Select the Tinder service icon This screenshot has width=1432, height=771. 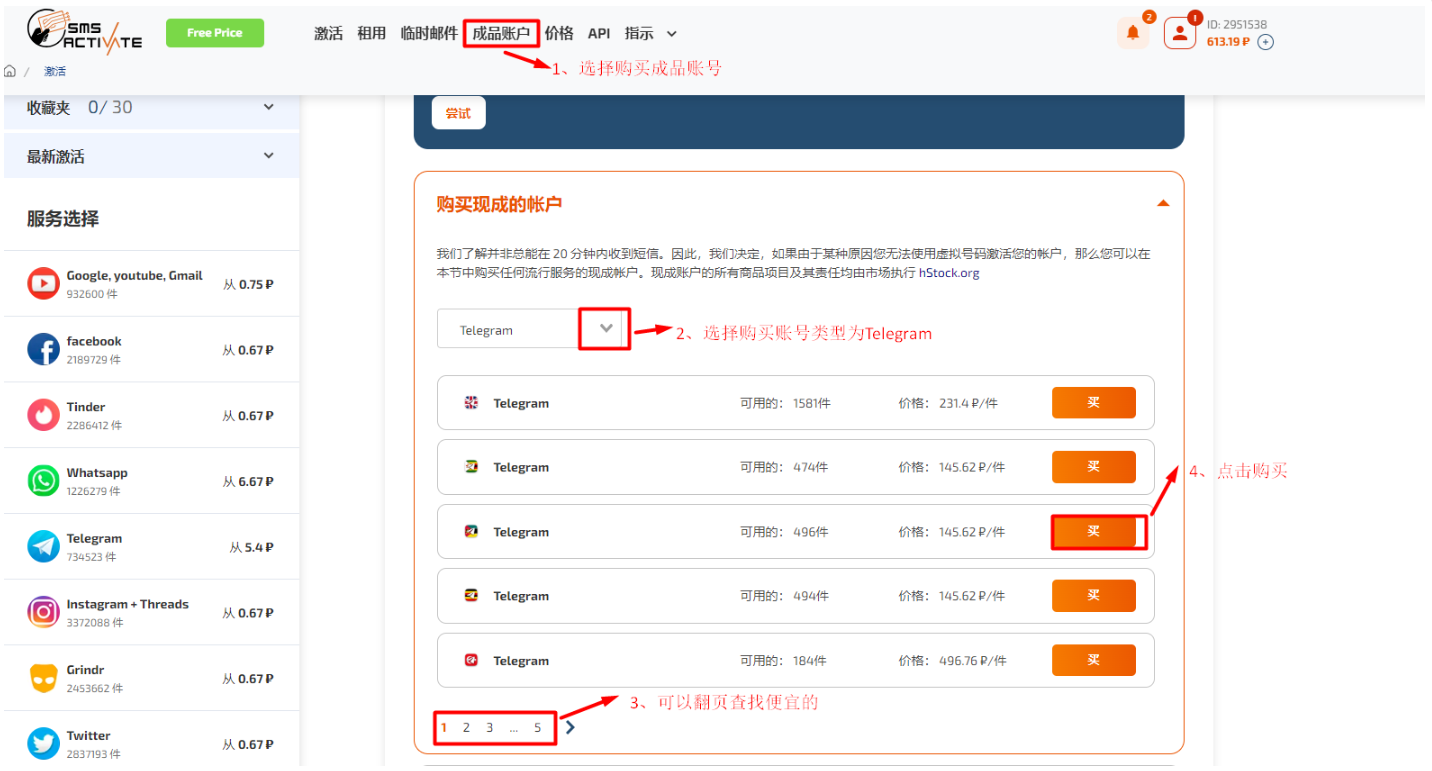pyautogui.click(x=43, y=415)
